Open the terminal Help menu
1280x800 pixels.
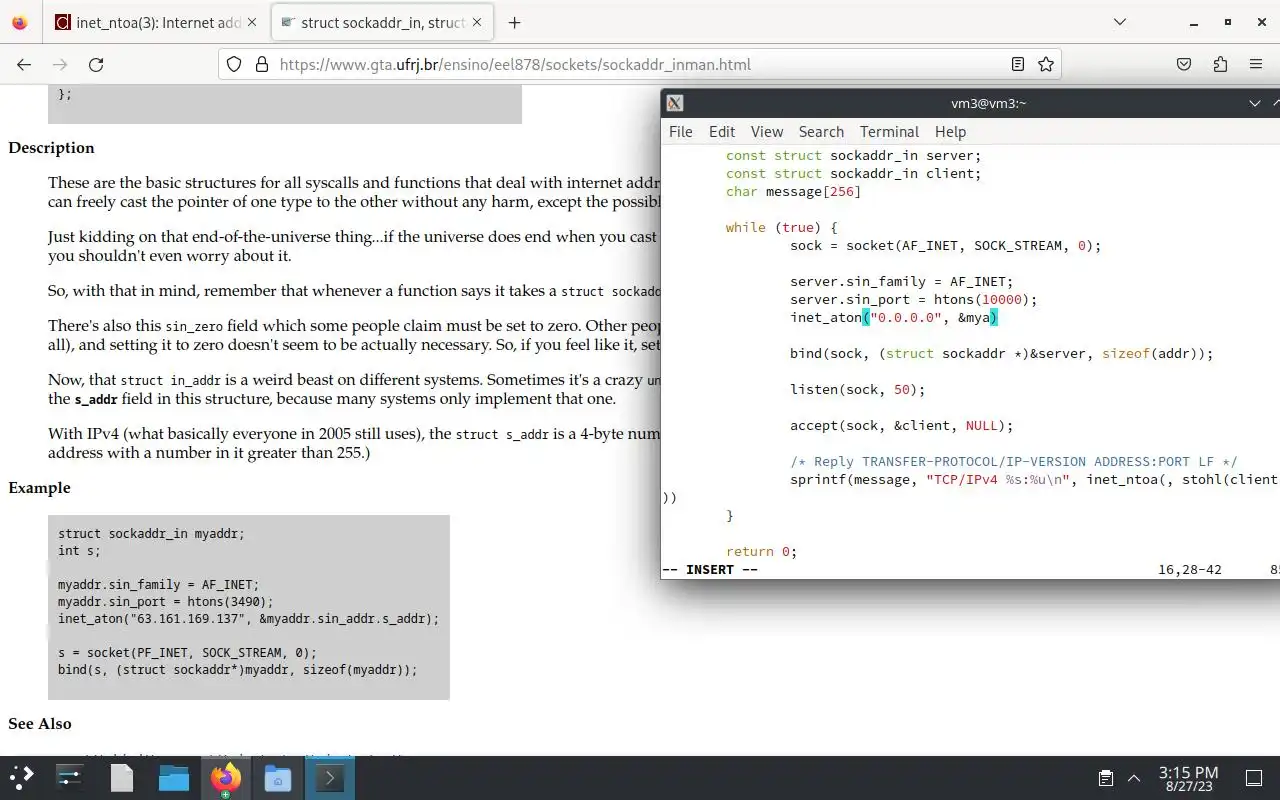[950, 132]
